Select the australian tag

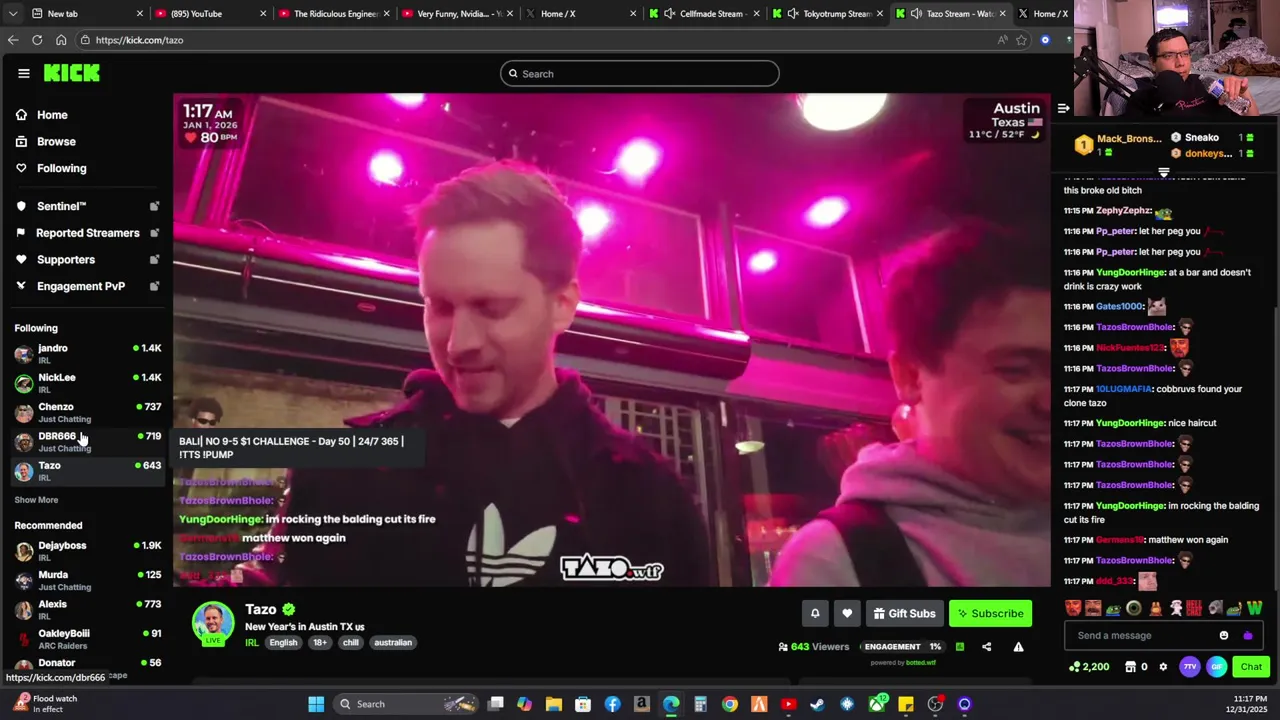[393, 643]
